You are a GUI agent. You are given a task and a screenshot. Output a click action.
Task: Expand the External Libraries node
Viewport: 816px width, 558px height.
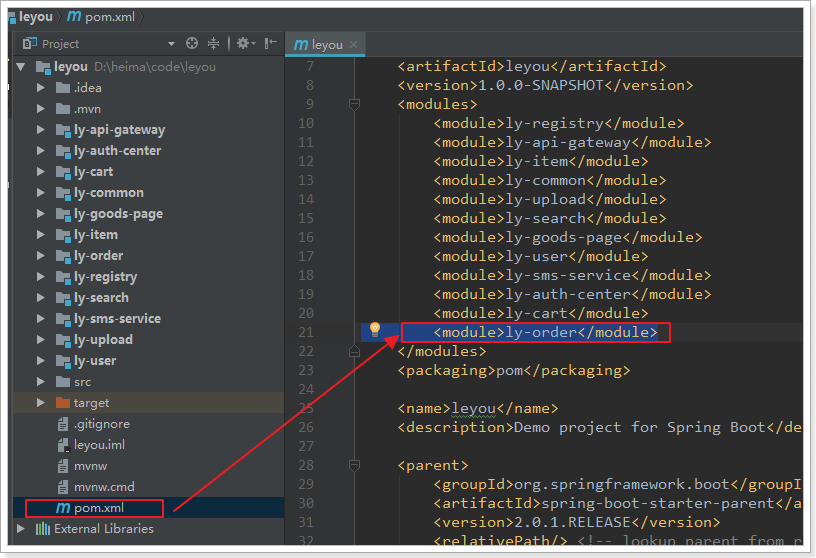20,529
